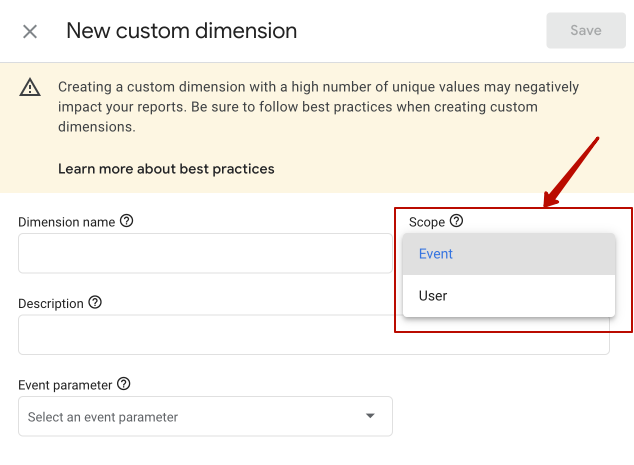
Task: Click help icon next to Scope
Action: [x=456, y=221]
